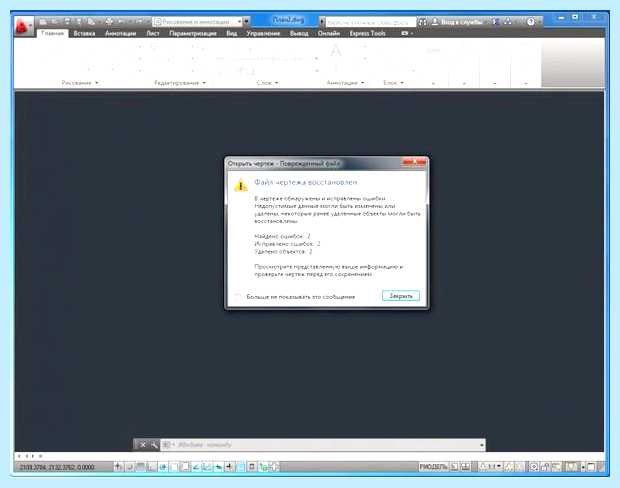620x488 pixels.
Task: Expand the Quick Access toolbar customize arrow
Action: click(246, 21)
